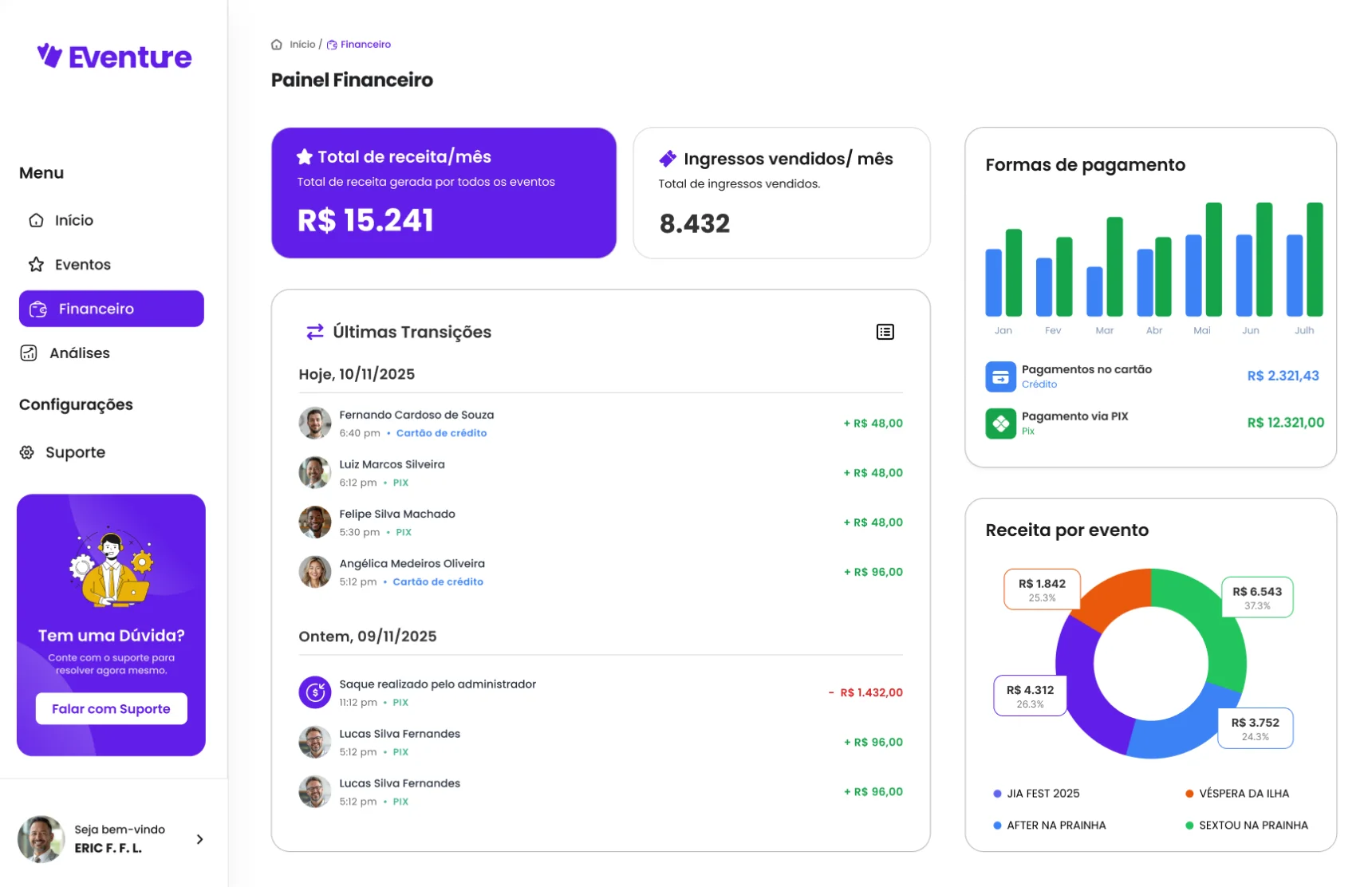The image size is (1372, 887).
Task: Click the Eventos star icon in sidebar
Action: (x=36, y=264)
